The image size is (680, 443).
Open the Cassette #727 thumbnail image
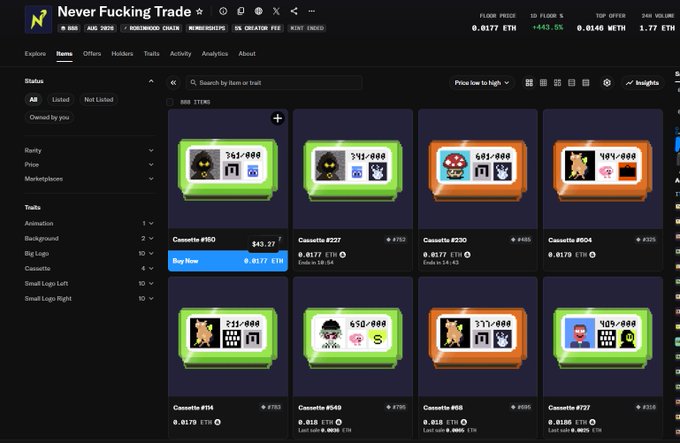pos(603,337)
